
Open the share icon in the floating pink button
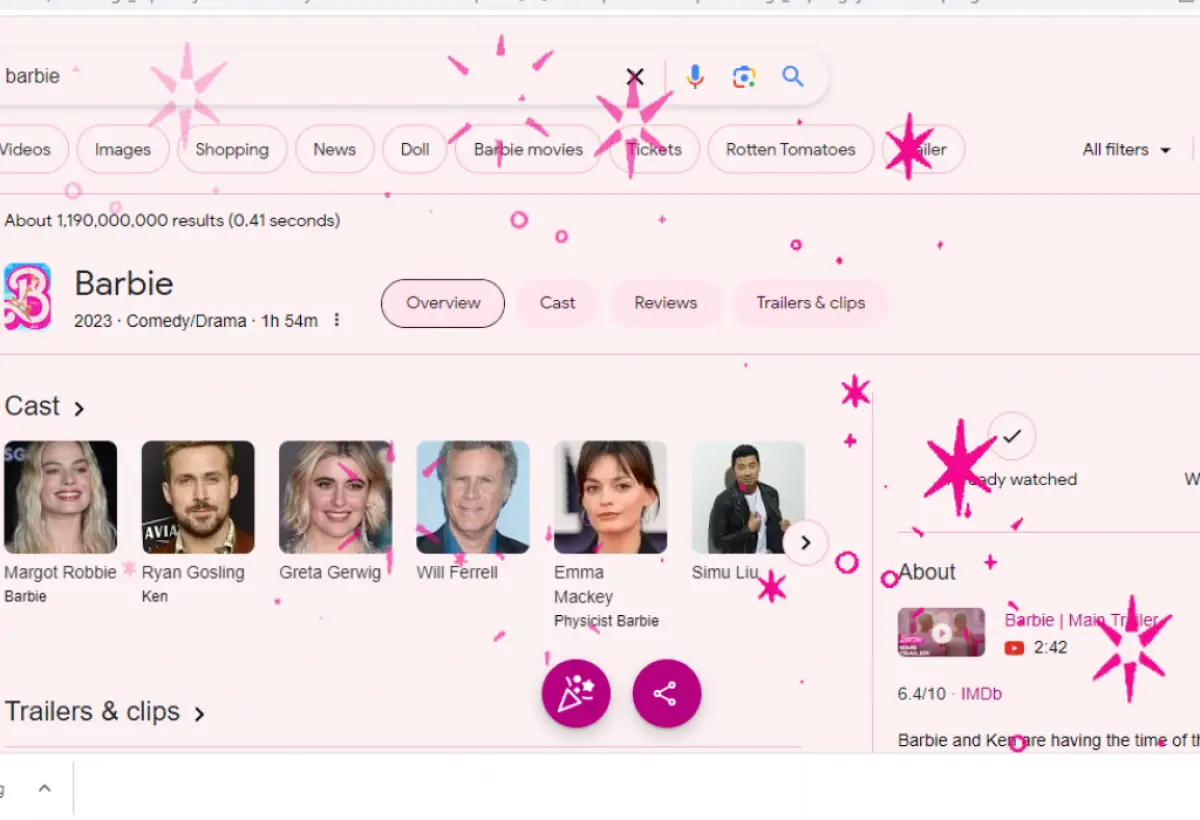pos(666,693)
